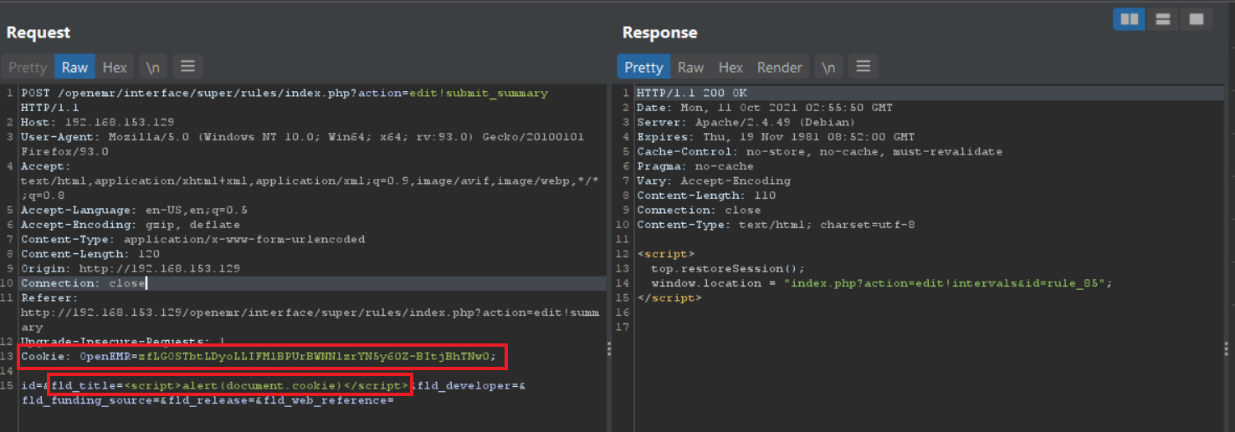Open the Render tab in Response panel
1235x432 pixels.
(x=780, y=67)
